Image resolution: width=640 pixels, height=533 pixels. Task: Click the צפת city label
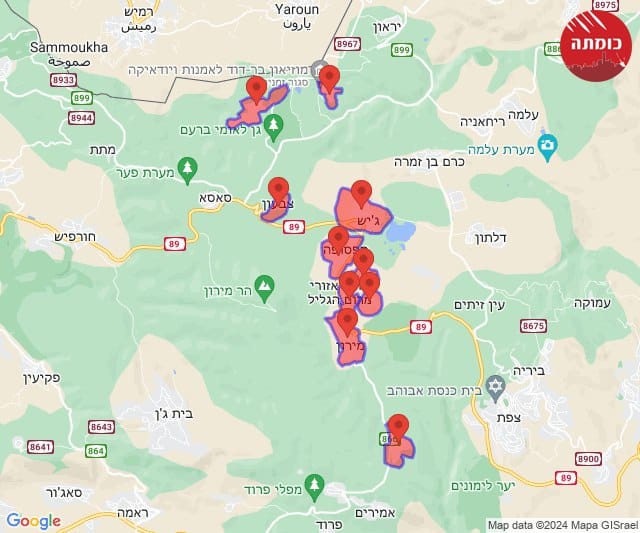[x=509, y=418]
